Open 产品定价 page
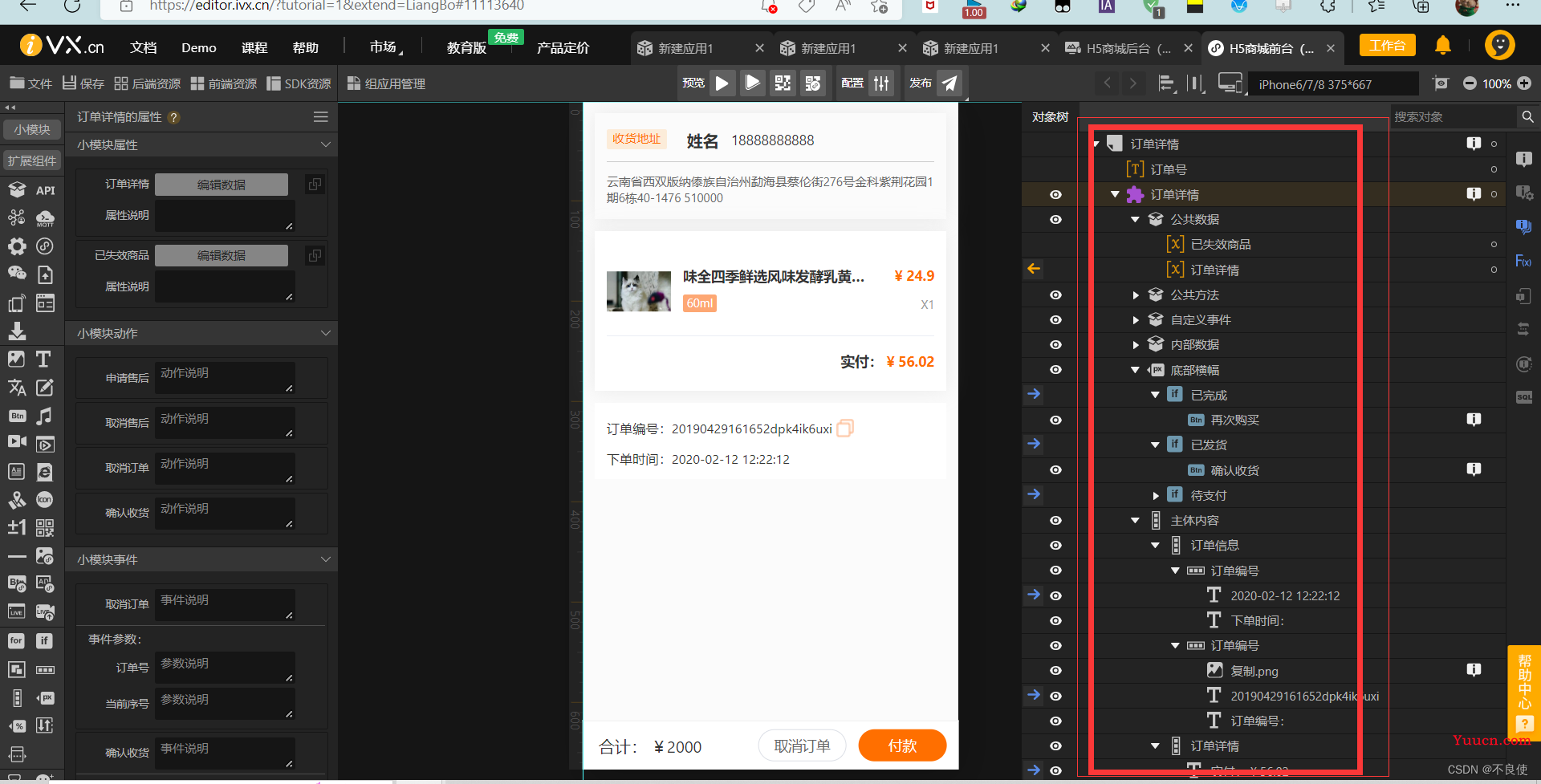This screenshot has height=784, width=1541. click(563, 47)
